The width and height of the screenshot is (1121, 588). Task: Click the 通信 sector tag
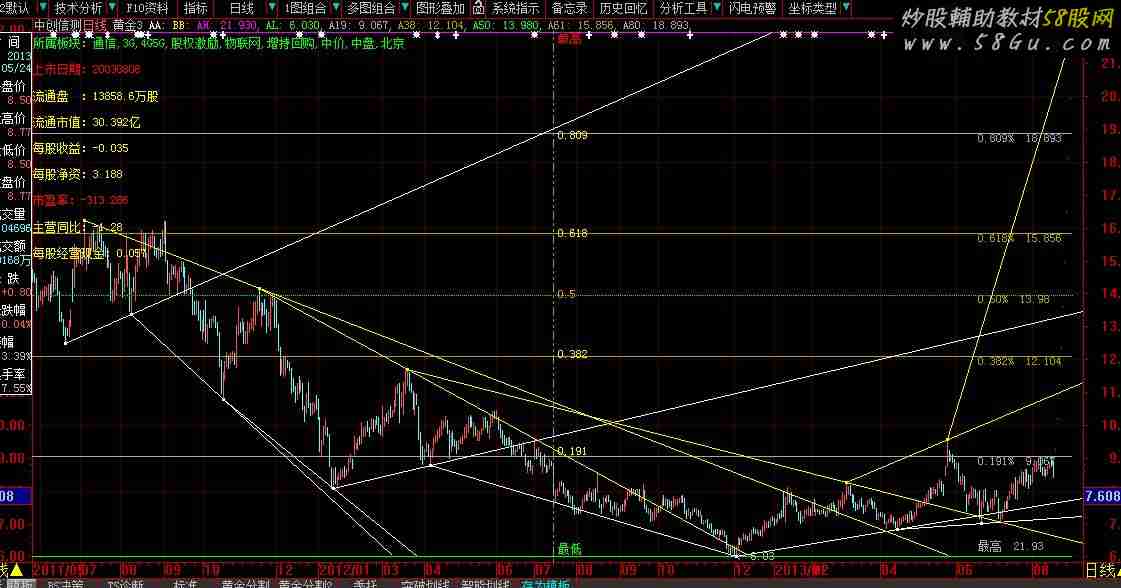click(x=104, y=43)
